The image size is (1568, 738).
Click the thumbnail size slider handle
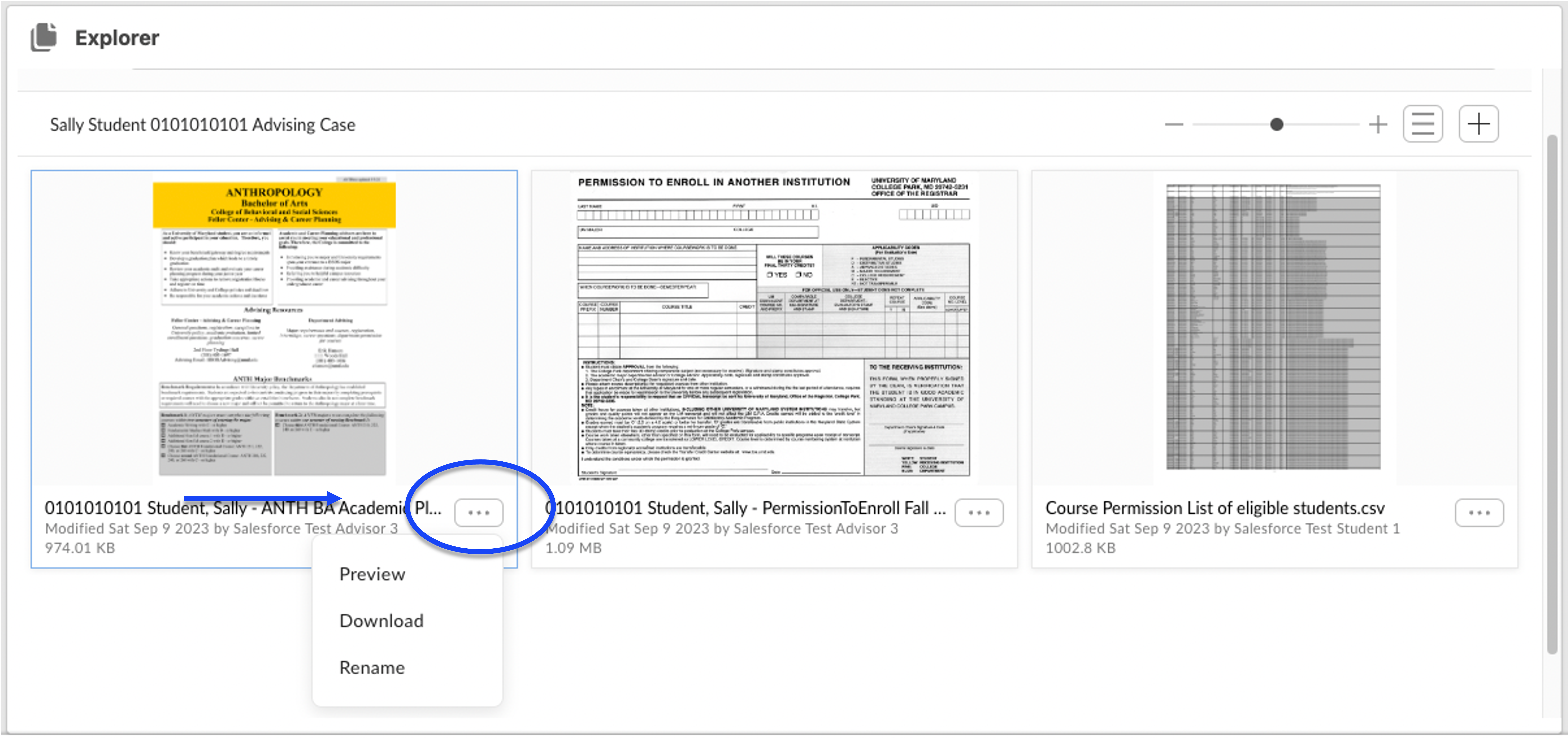tap(1276, 125)
